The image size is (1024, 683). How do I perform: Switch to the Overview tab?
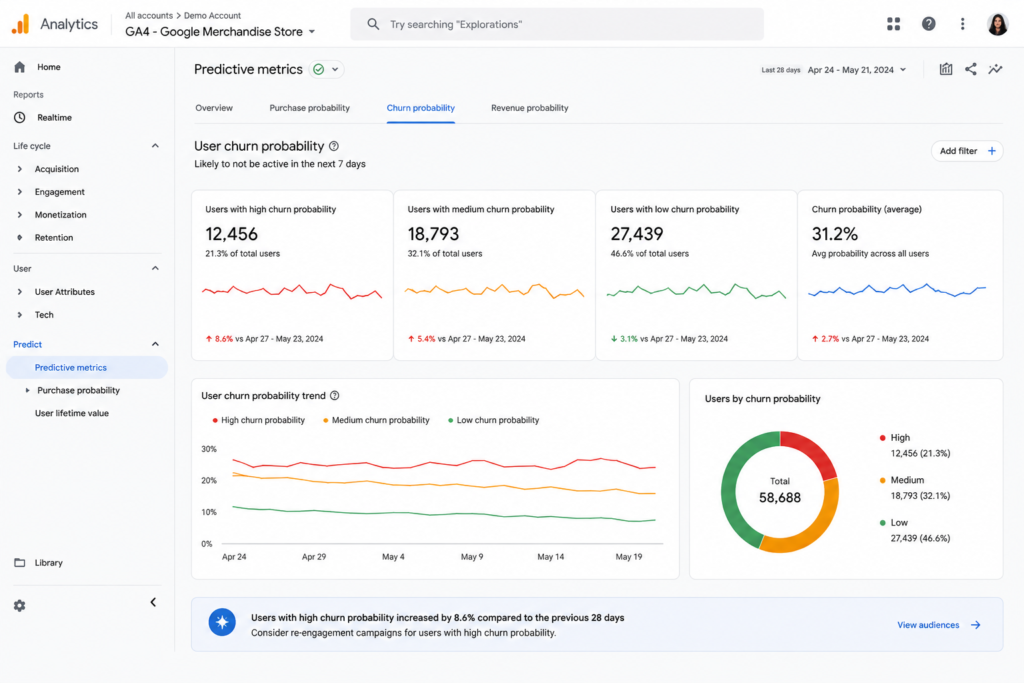(x=214, y=108)
